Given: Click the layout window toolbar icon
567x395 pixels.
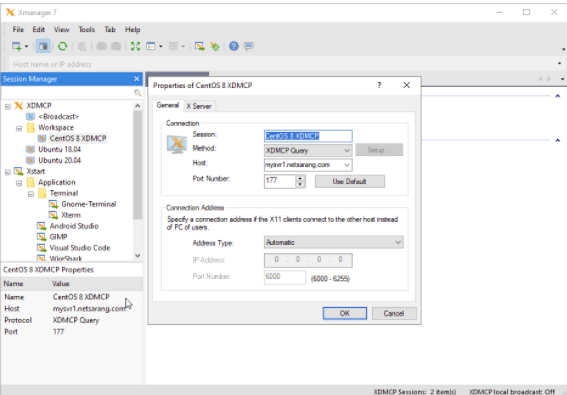Looking at the screenshot, I should (x=151, y=46).
